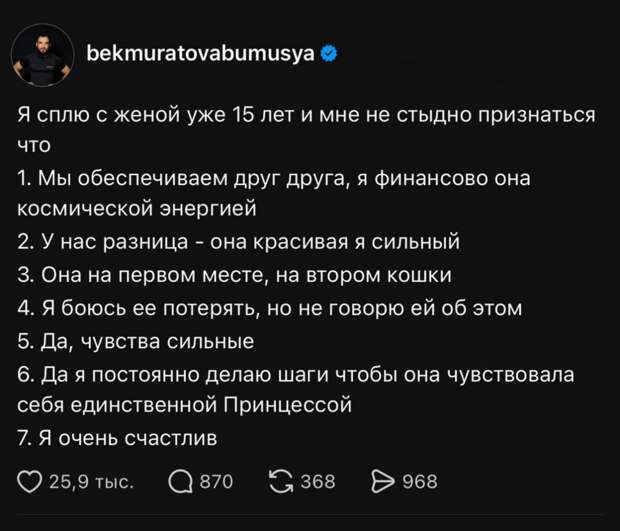Click the 25,9 тыс. likes count
The width and height of the screenshot is (620, 531).
click(x=92, y=482)
